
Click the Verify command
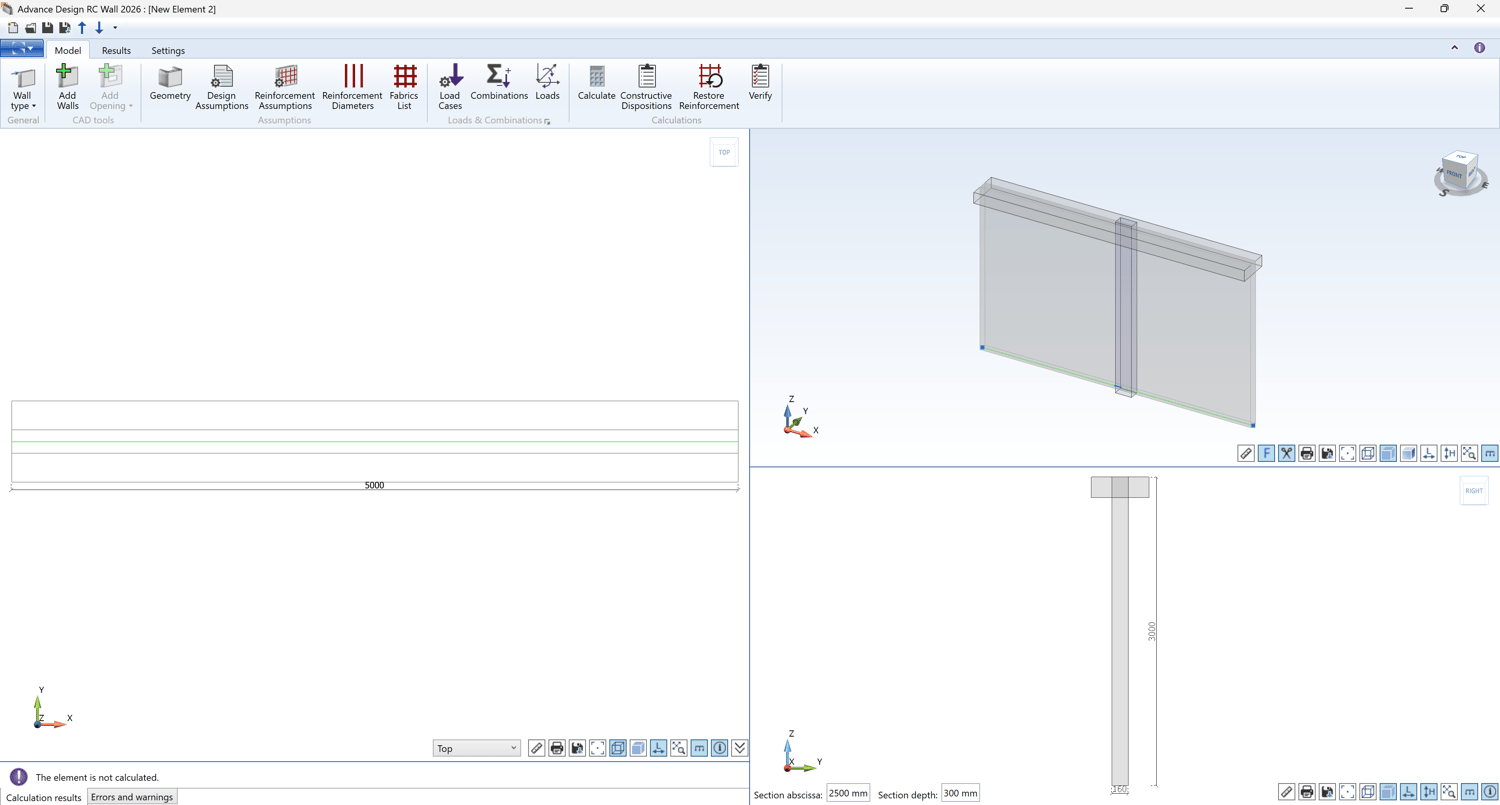click(x=760, y=84)
